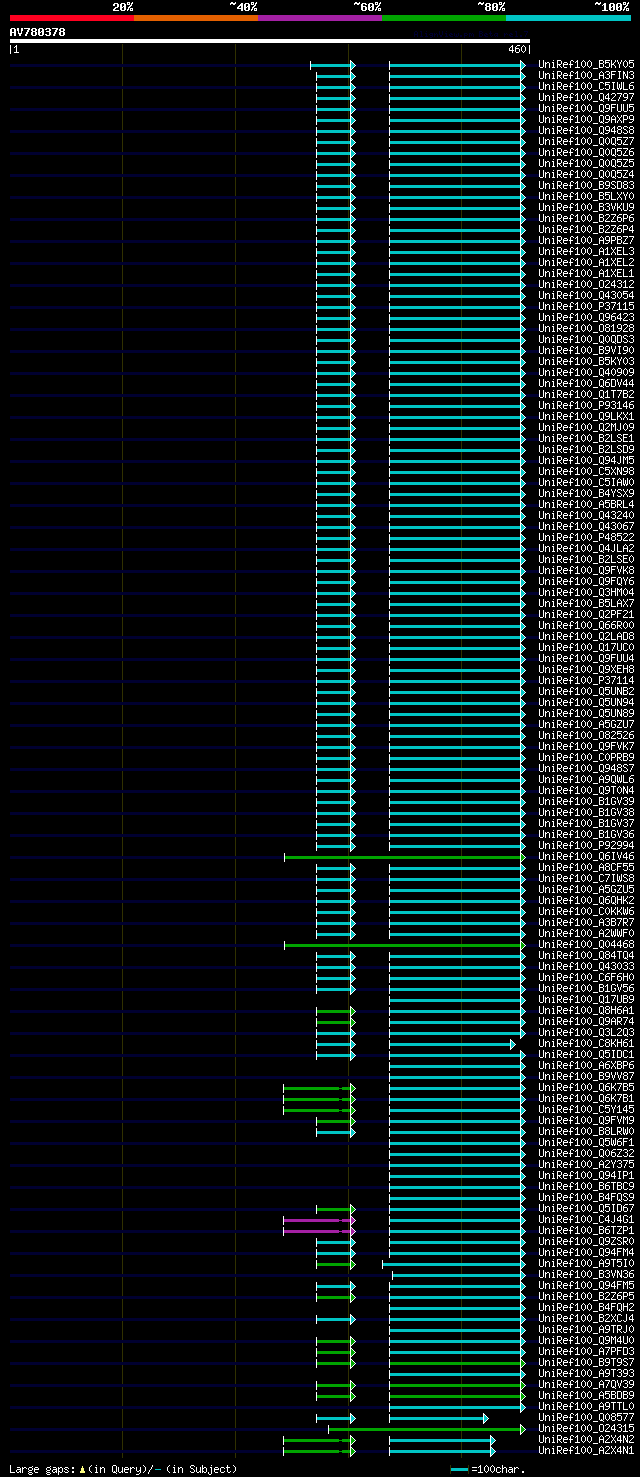640x1477 pixels.
Task: Select the UniRef100_B9VI90 label
Action: (x=586, y=350)
